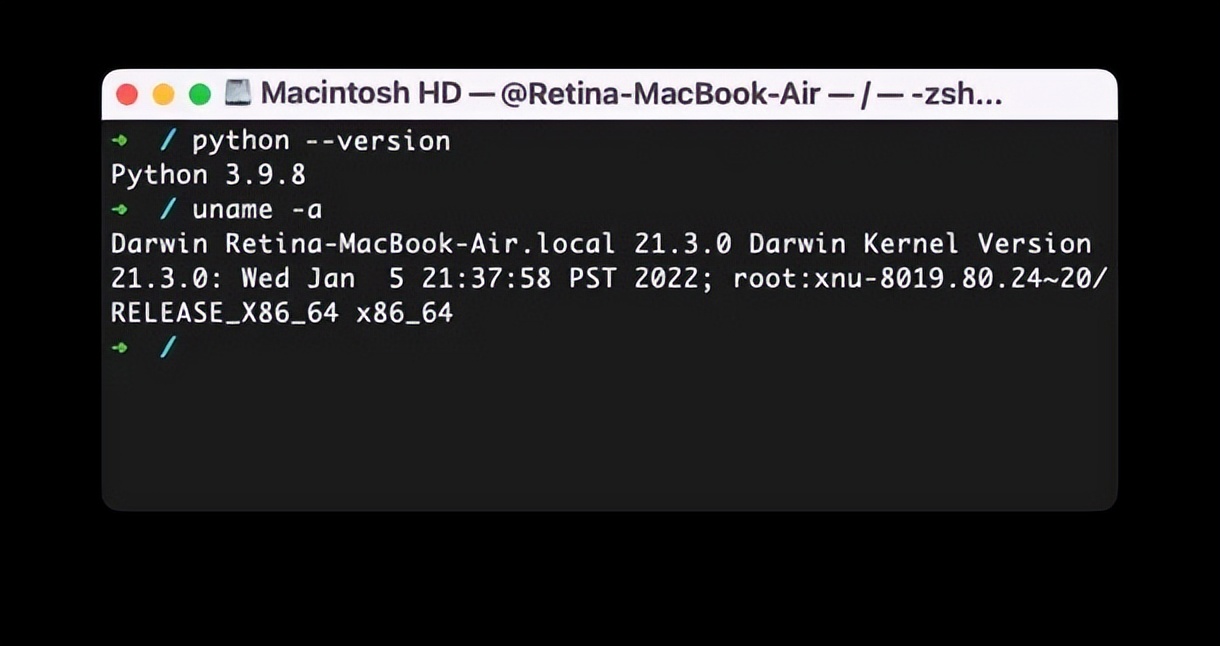Image resolution: width=1220 pixels, height=646 pixels.
Task: Click the green full-screen window button
Action: [200, 95]
